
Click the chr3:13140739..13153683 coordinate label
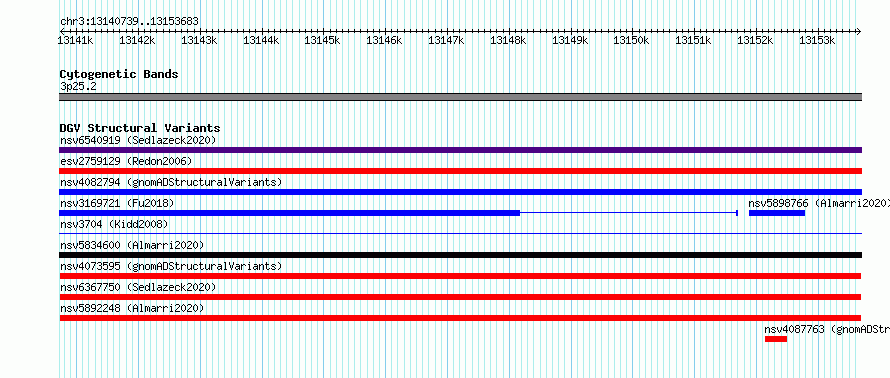pos(129,22)
